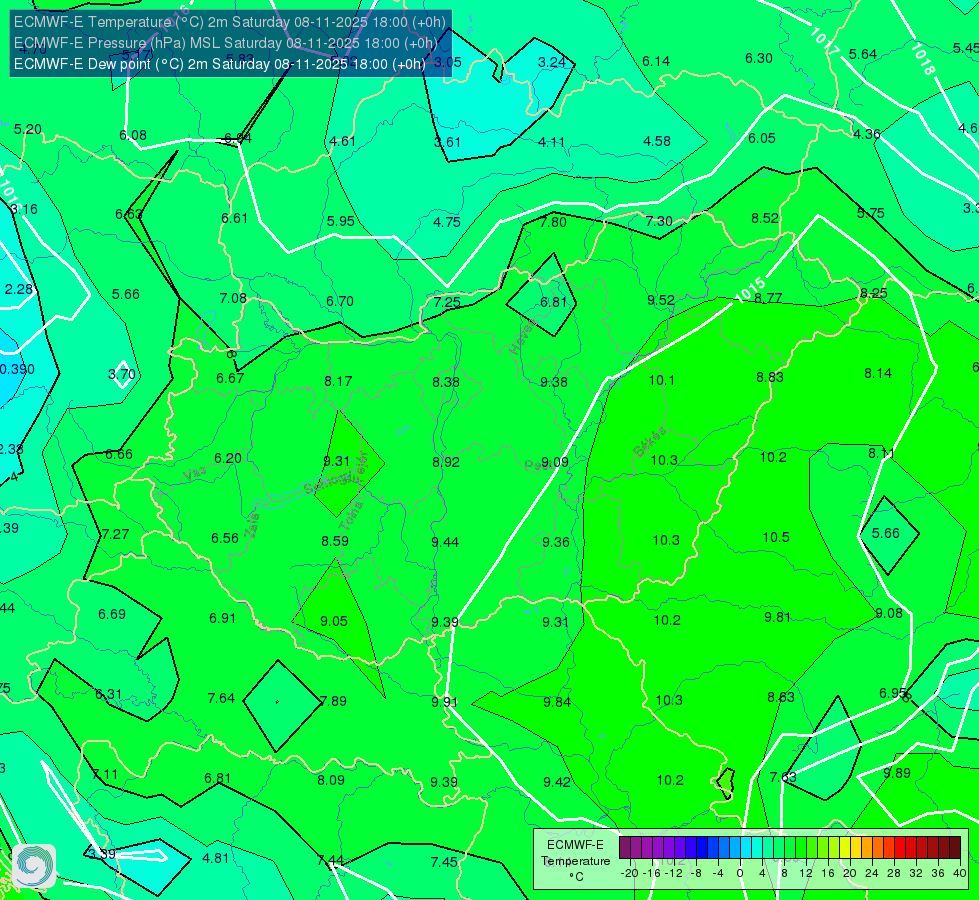
Task: Click the 4.75 temperature value
Action: 447,222
